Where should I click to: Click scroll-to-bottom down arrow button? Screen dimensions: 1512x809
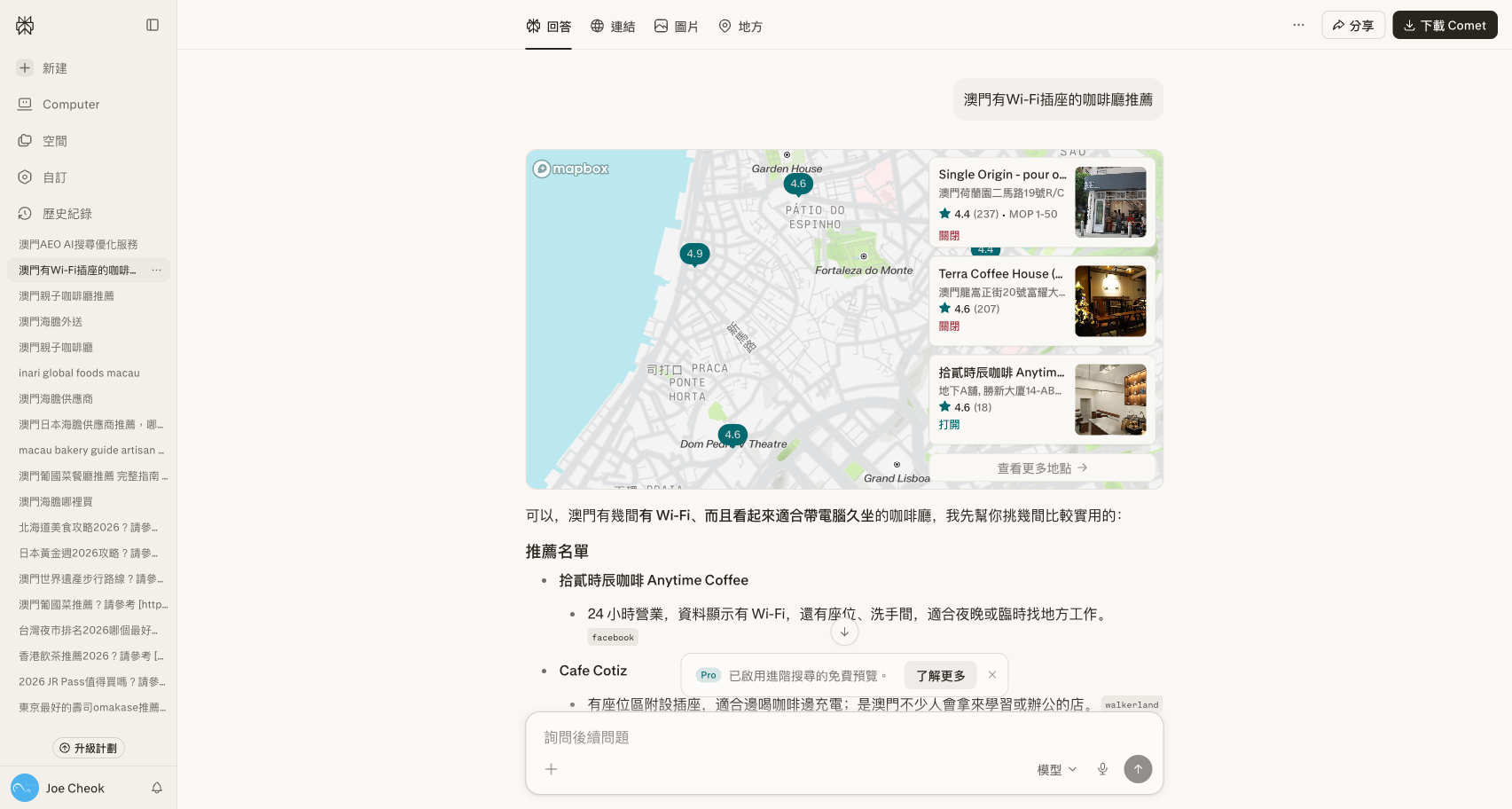point(844,632)
